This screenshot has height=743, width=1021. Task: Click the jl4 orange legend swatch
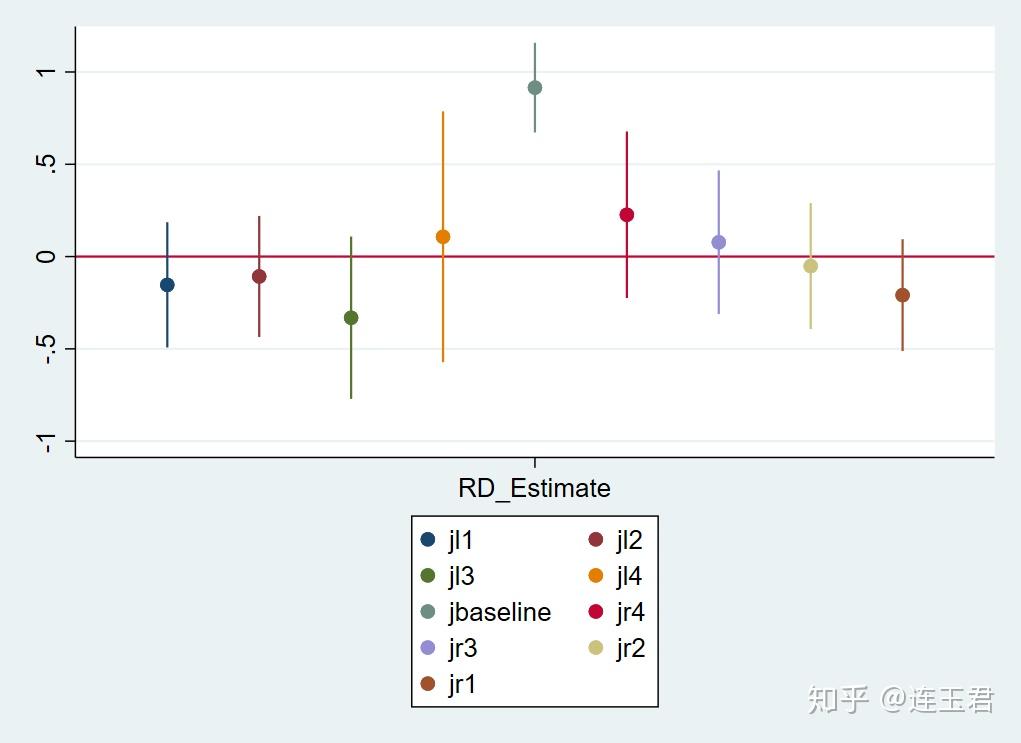point(596,576)
